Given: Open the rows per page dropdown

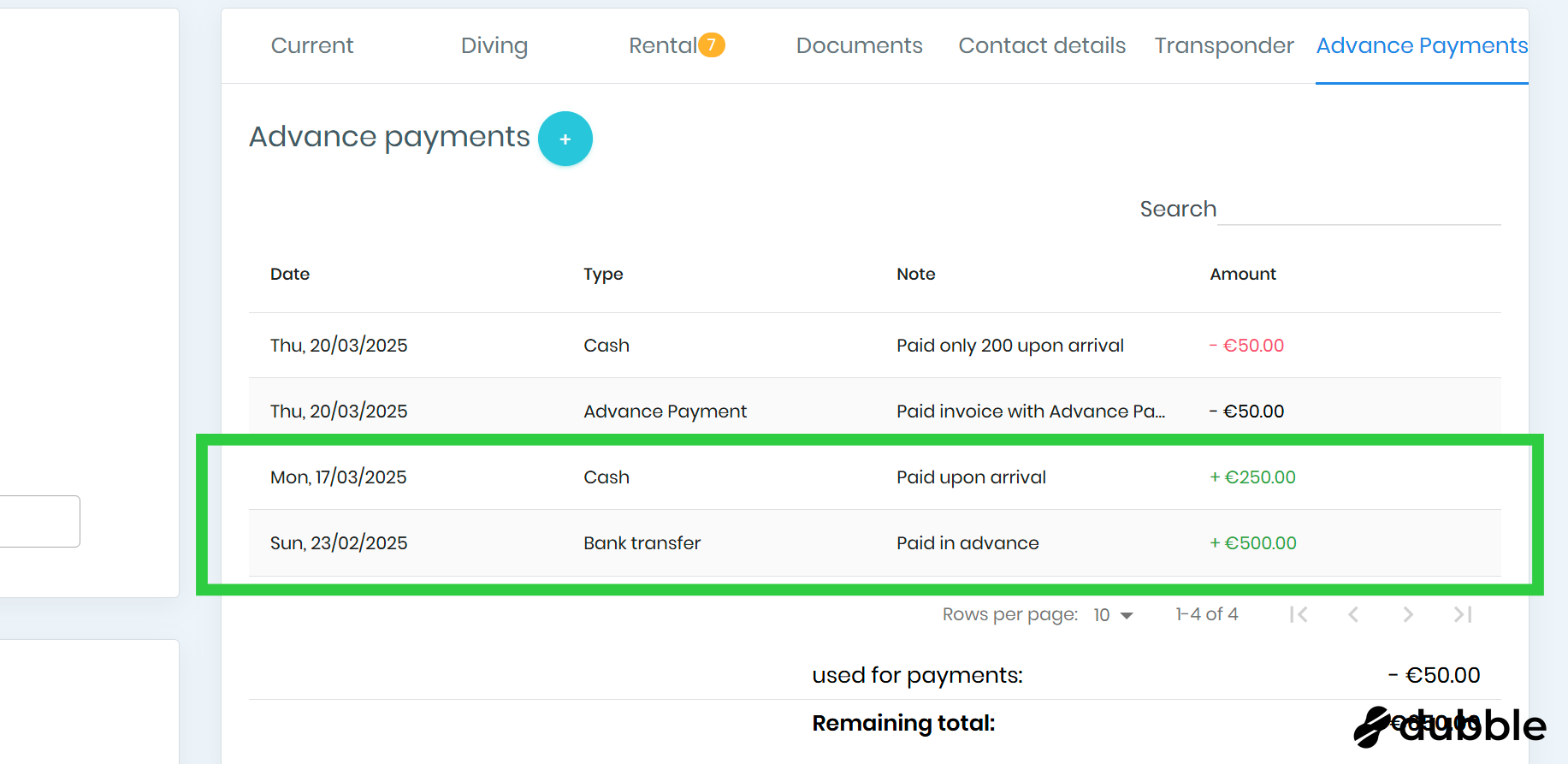Looking at the screenshot, I should click(1113, 615).
